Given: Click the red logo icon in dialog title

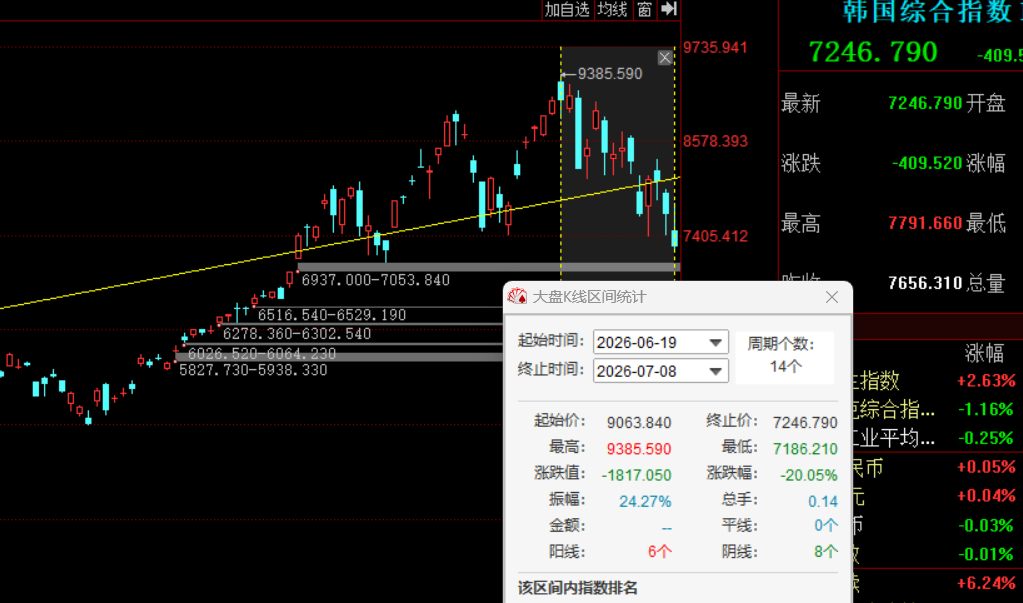Looking at the screenshot, I should (517, 297).
